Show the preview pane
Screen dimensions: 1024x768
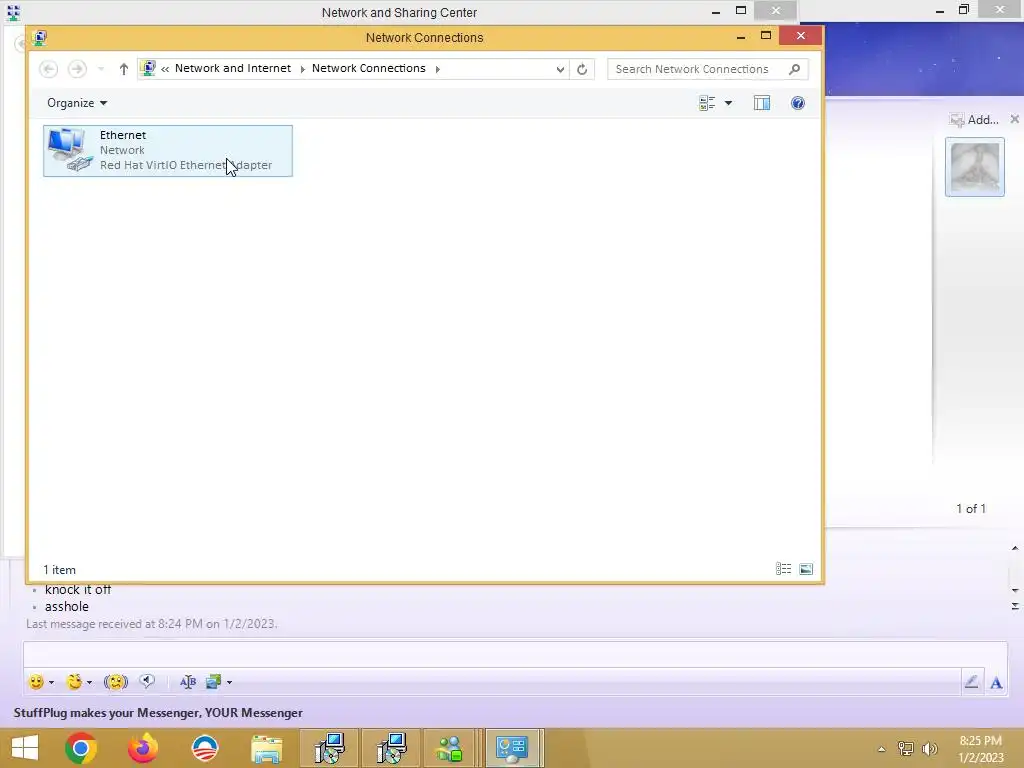coord(761,103)
